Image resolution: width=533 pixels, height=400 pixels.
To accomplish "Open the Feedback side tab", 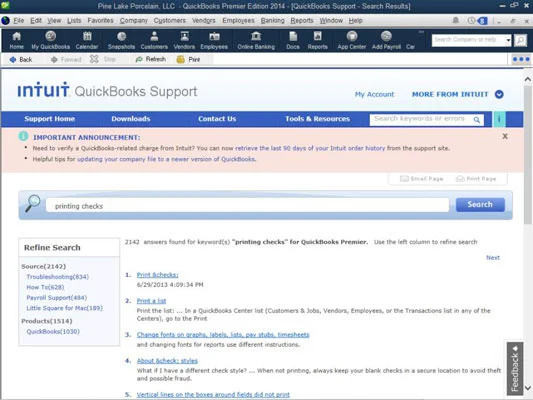I will [x=515, y=369].
